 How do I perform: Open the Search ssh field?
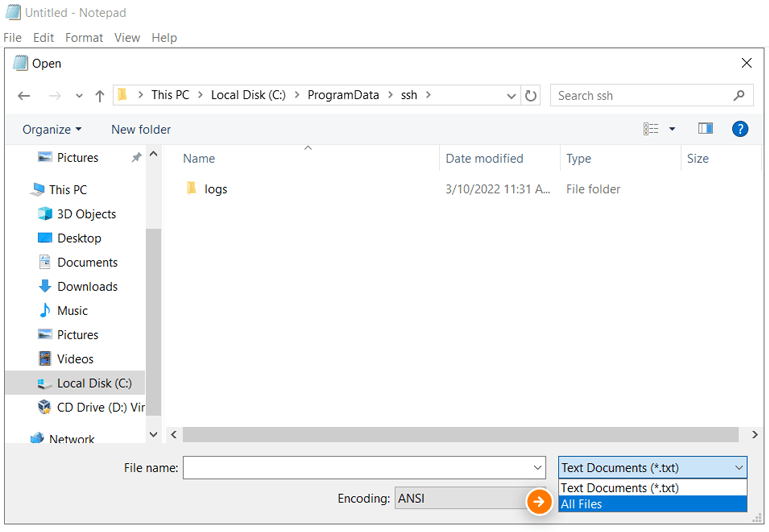click(651, 96)
